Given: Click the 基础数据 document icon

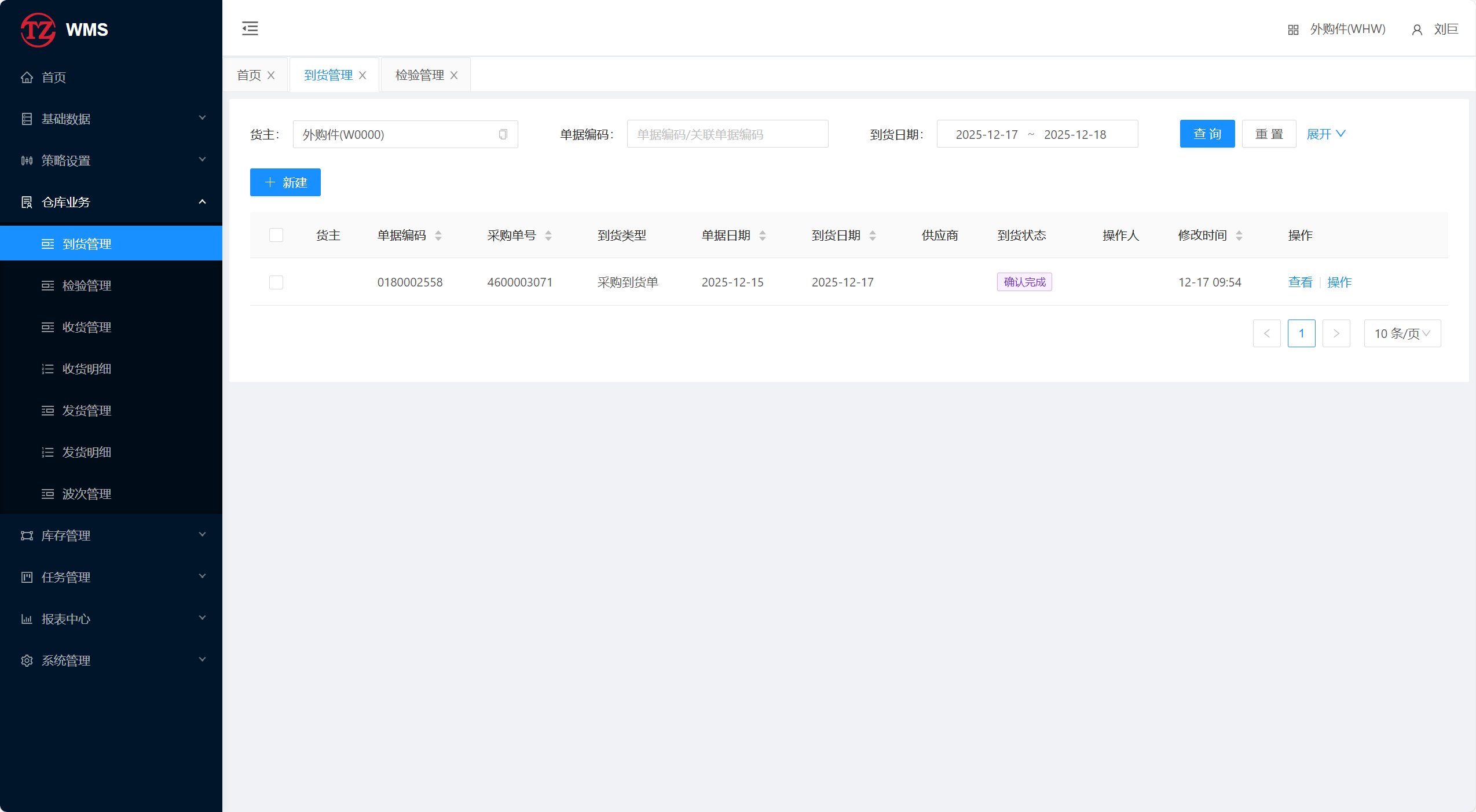Looking at the screenshot, I should (27, 119).
